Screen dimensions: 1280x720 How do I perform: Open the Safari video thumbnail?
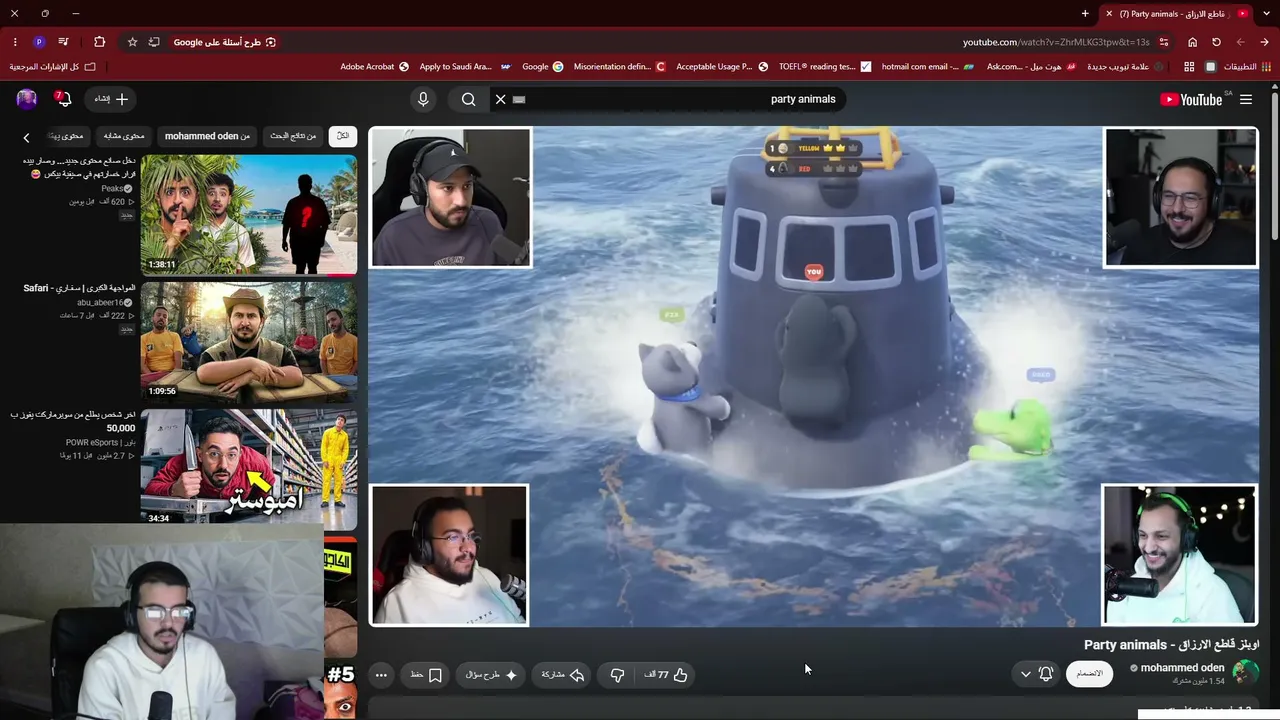point(249,341)
